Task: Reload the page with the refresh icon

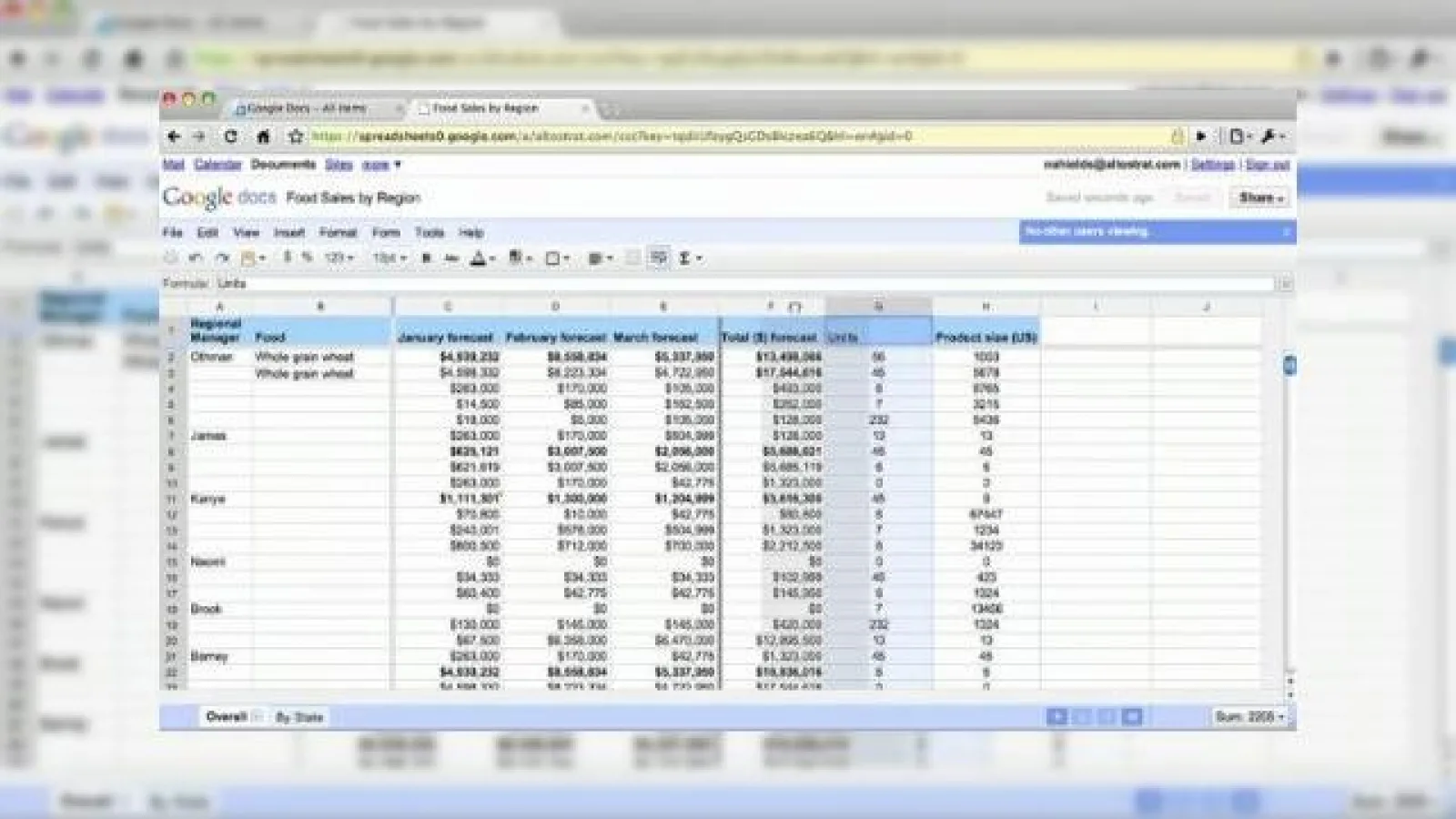Action: pyautogui.click(x=230, y=136)
